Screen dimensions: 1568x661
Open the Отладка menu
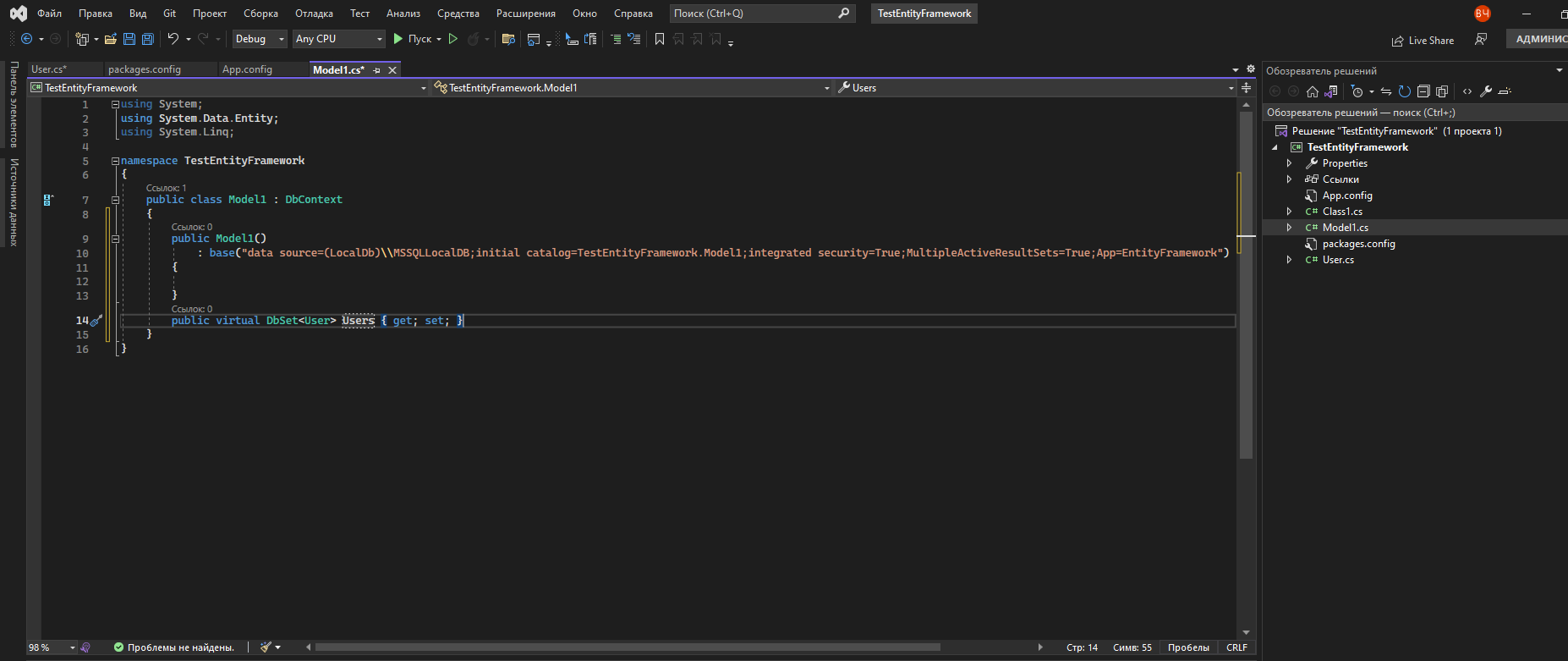pos(314,14)
